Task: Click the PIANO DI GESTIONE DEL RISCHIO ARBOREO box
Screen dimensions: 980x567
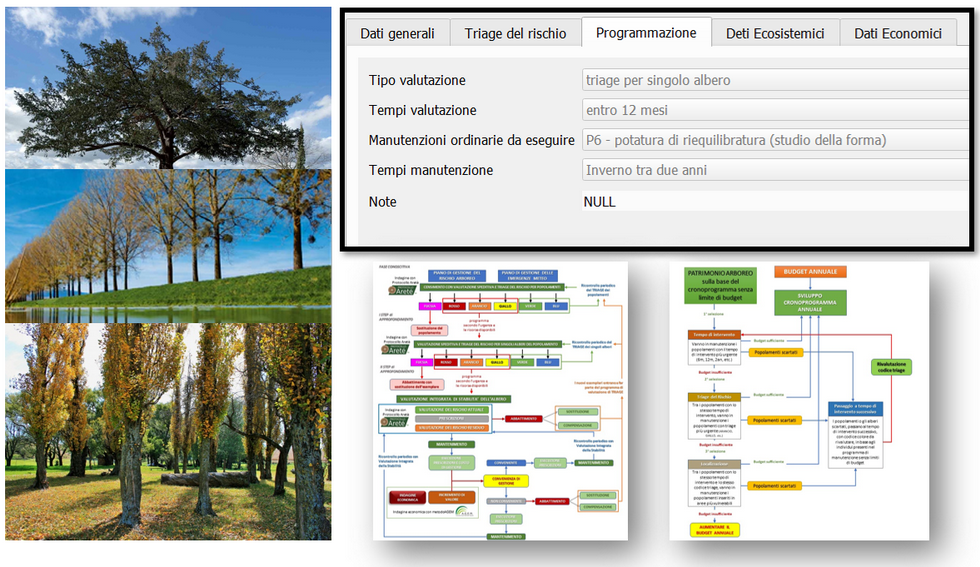Action: pyautogui.click(x=457, y=276)
